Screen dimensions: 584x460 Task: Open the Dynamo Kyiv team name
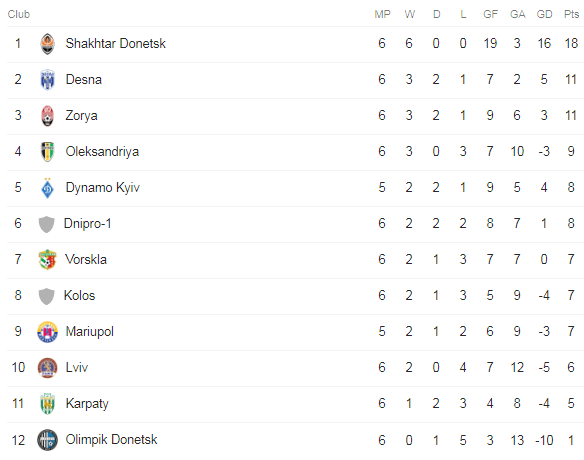pos(102,188)
